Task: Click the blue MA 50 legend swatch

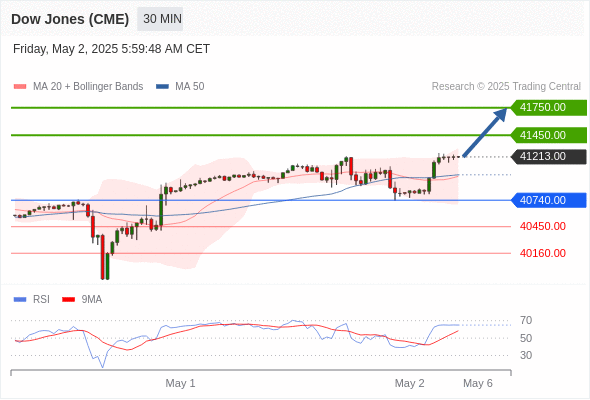Action: click(162, 87)
